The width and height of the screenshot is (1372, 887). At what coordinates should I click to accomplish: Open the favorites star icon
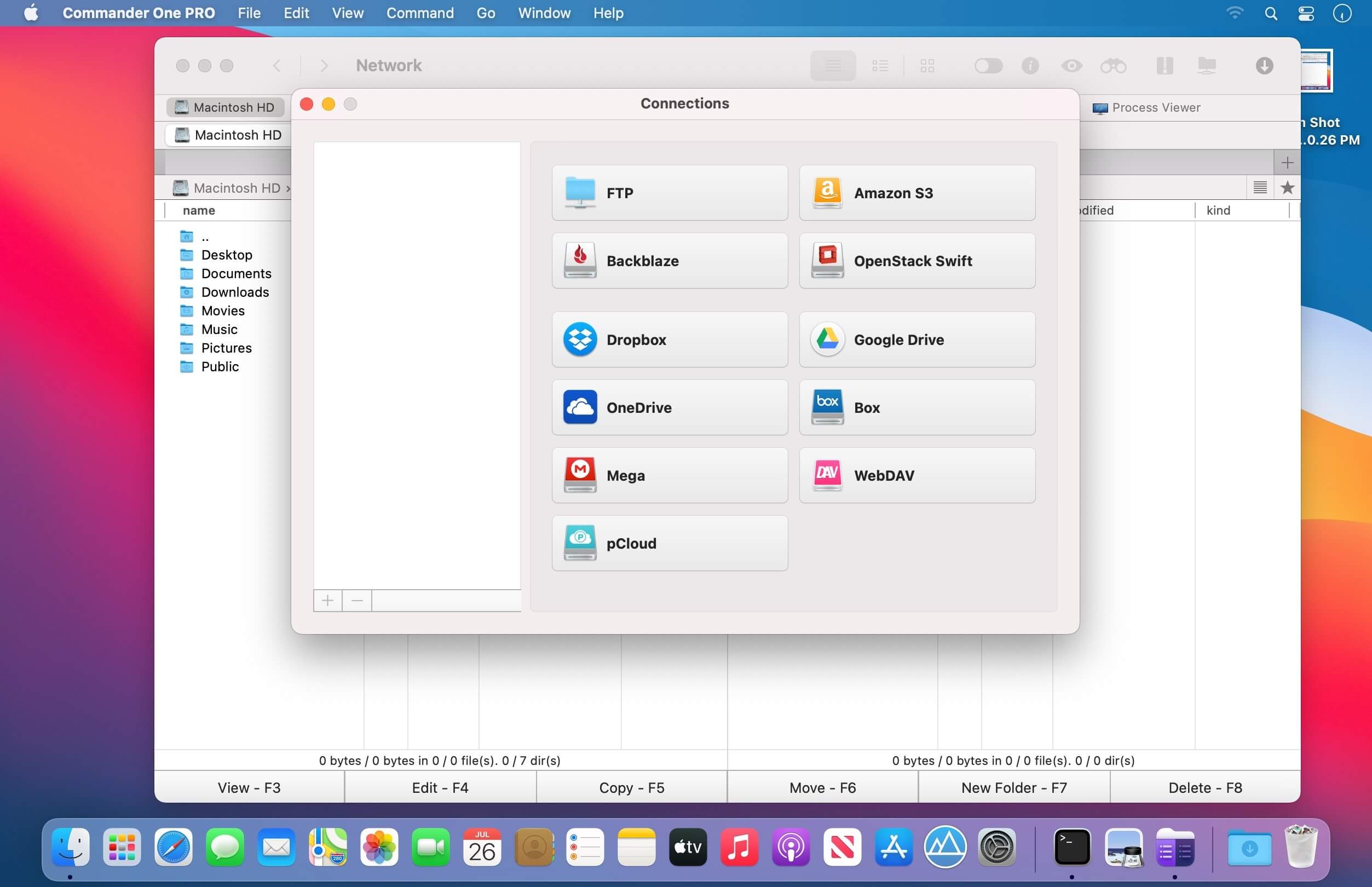pos(1287,187)
